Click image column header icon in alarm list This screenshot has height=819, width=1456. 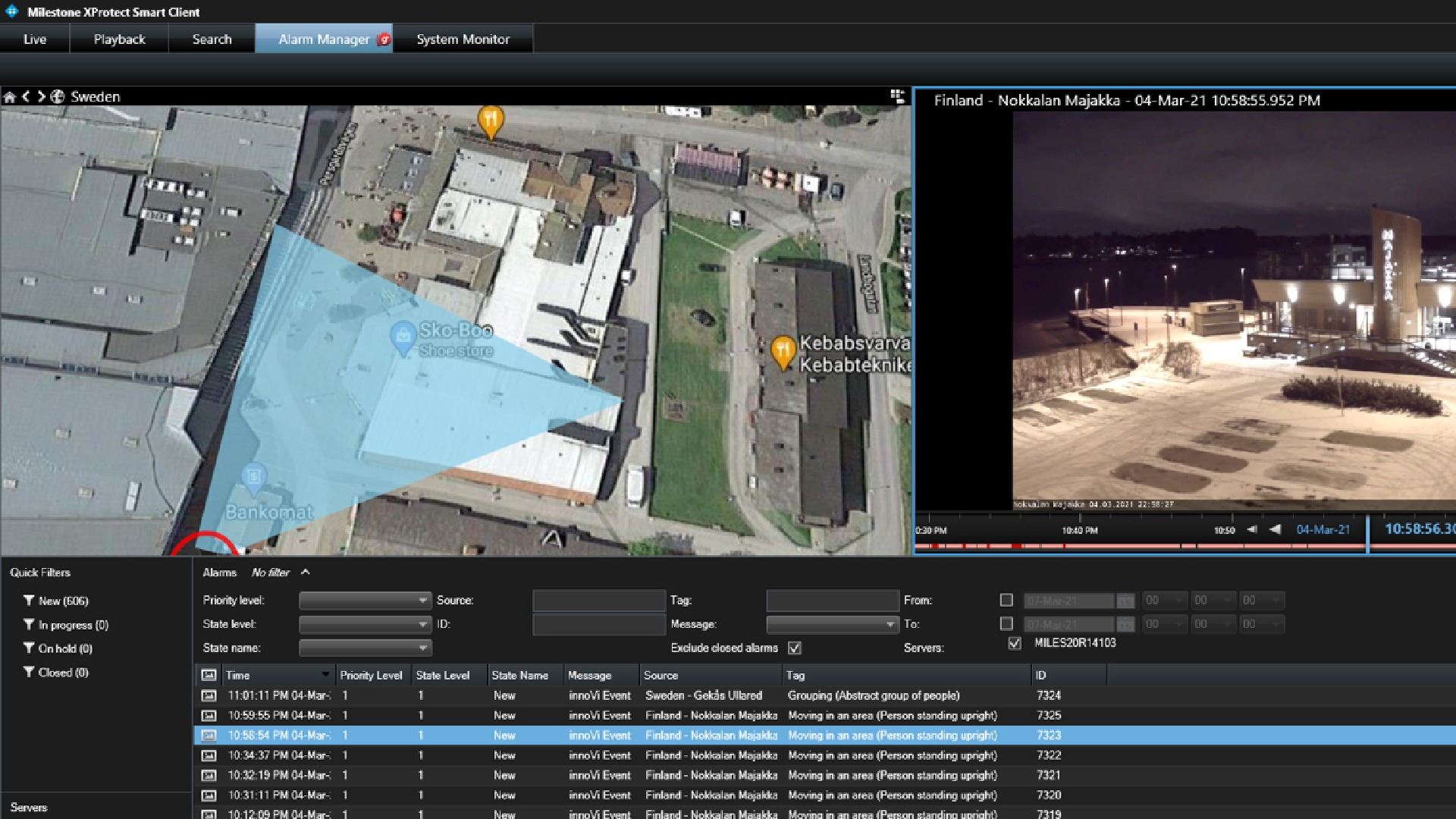pyautogui.click(x=209, y=675)
